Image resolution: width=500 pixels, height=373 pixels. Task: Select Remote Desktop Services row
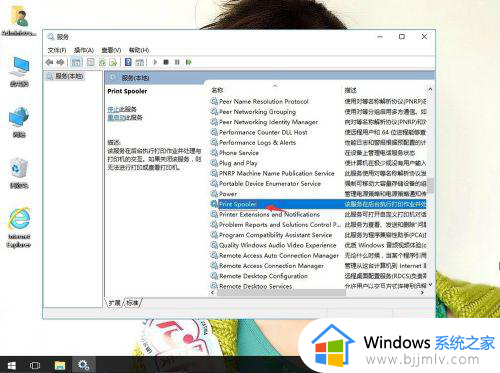click(x=318, y=286)
